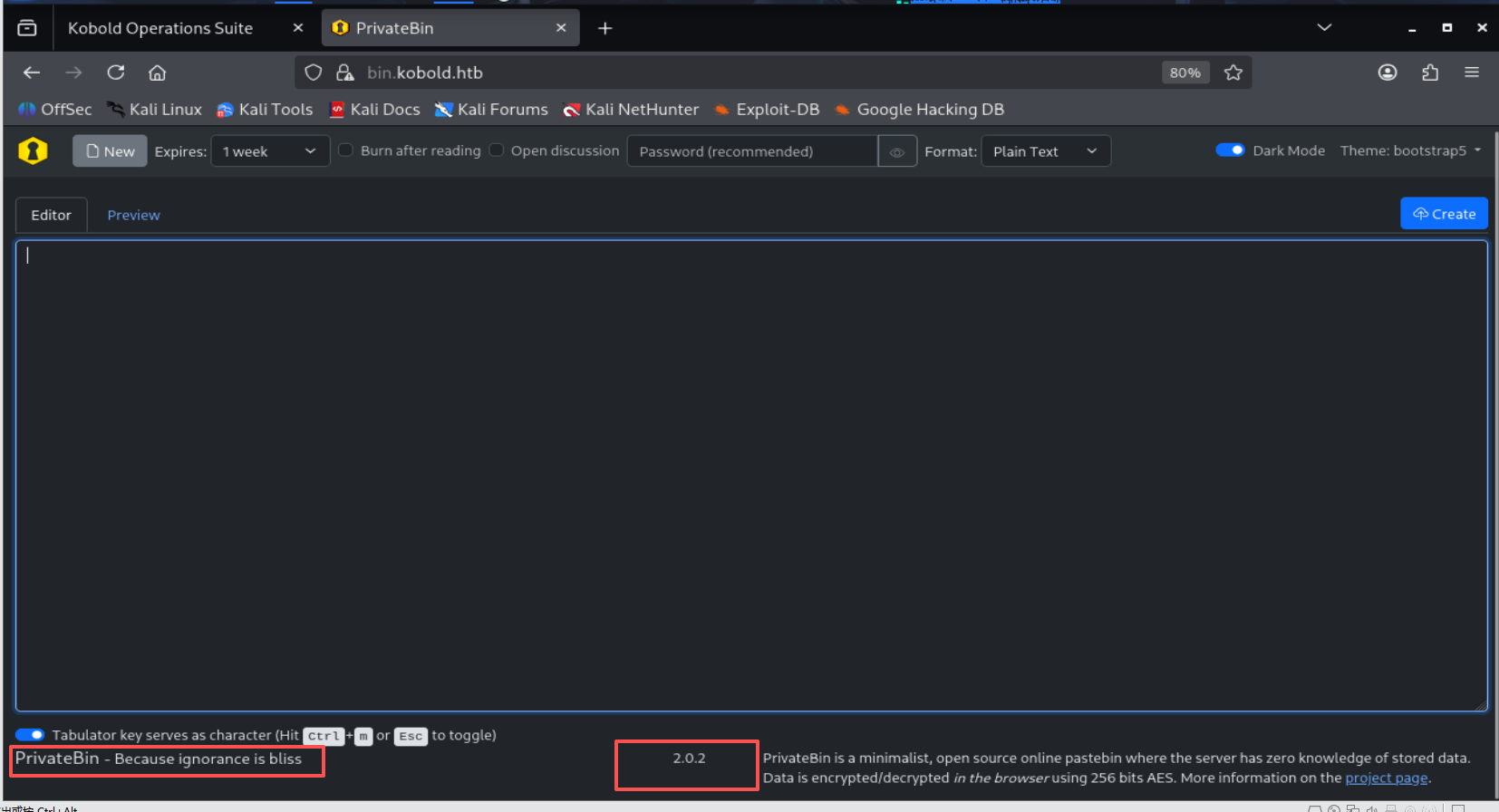Open the Kali Forums bookmark

pyautogui.click(x=491, y=110)
